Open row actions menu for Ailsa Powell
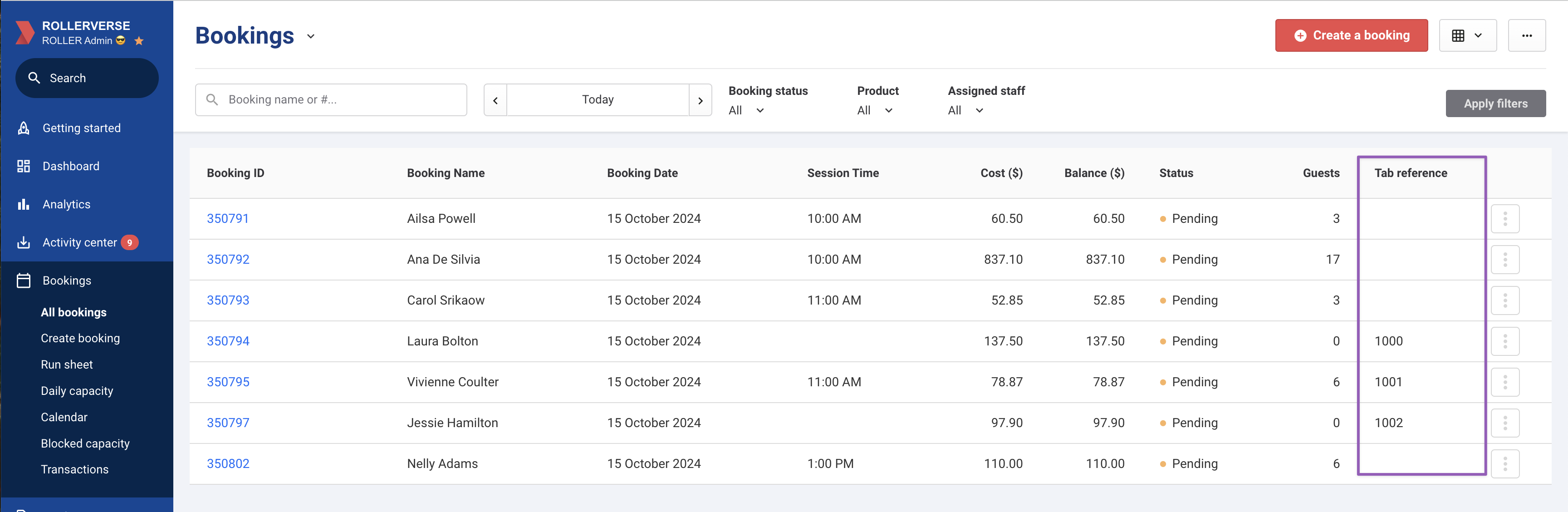Viewport: 1568px width, 512px height. 1504,219
